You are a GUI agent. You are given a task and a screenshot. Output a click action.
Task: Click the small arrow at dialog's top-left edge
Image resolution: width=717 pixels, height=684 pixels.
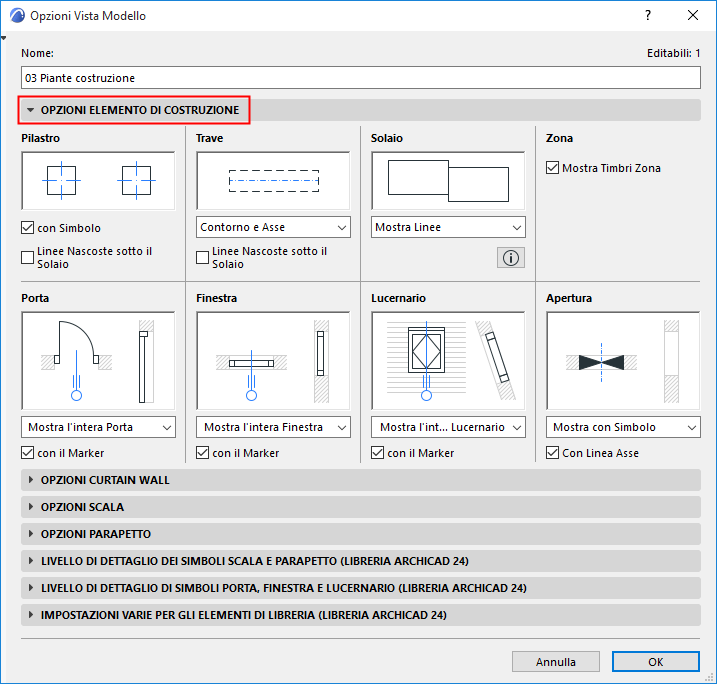[4, 38]
